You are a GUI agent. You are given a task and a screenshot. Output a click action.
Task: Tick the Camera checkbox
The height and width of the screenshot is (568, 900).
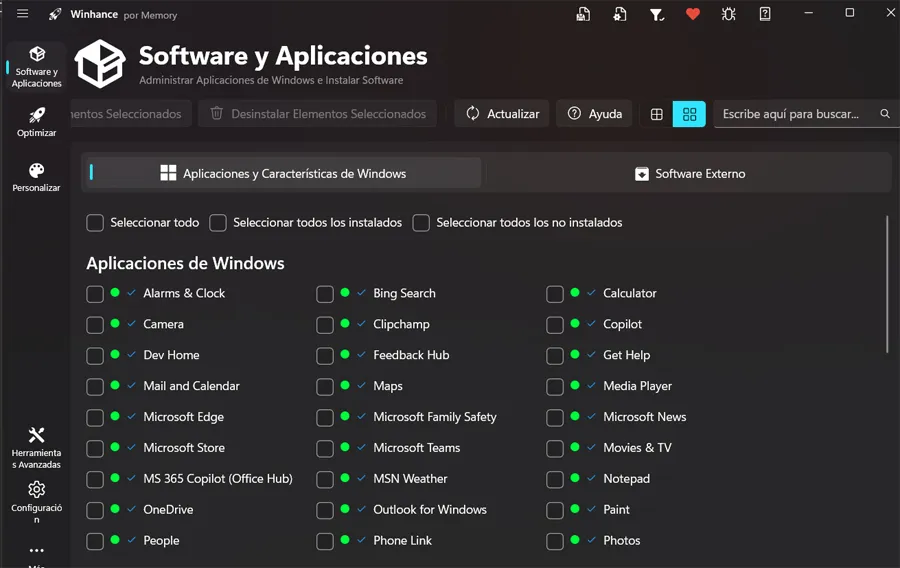click(95, 325)
